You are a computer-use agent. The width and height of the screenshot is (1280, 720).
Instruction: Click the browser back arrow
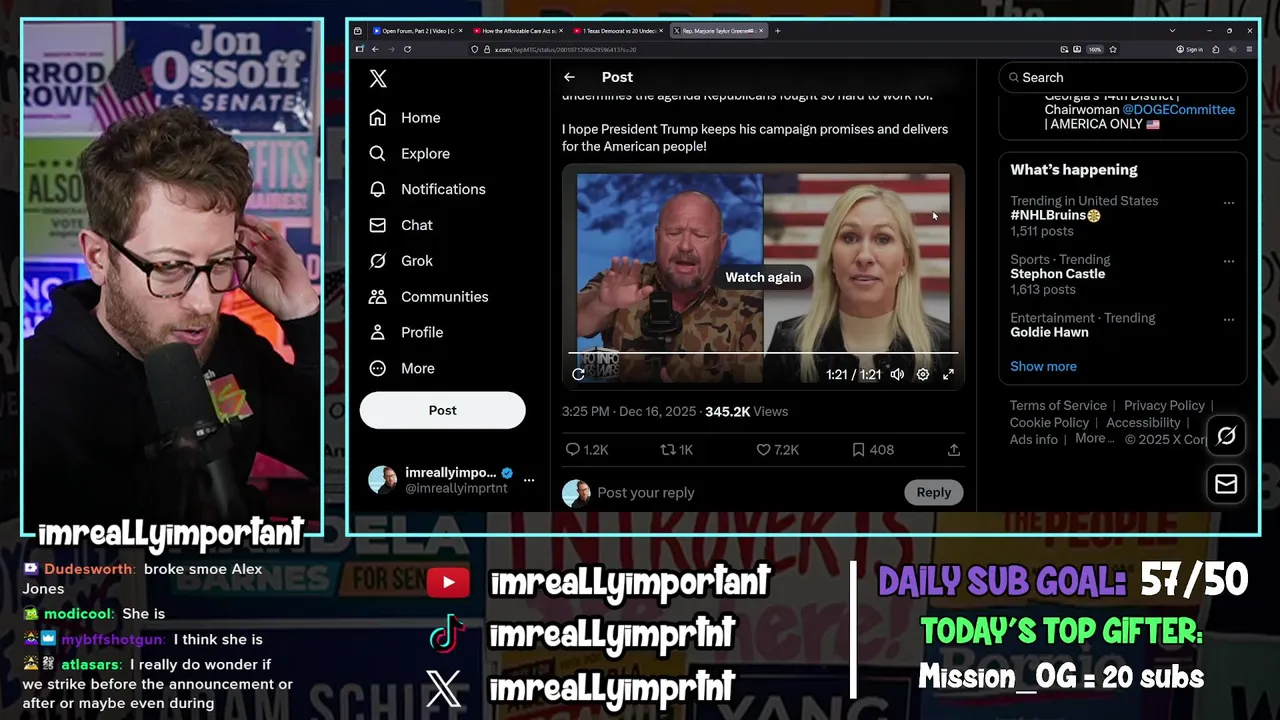[x=375, y=49]
